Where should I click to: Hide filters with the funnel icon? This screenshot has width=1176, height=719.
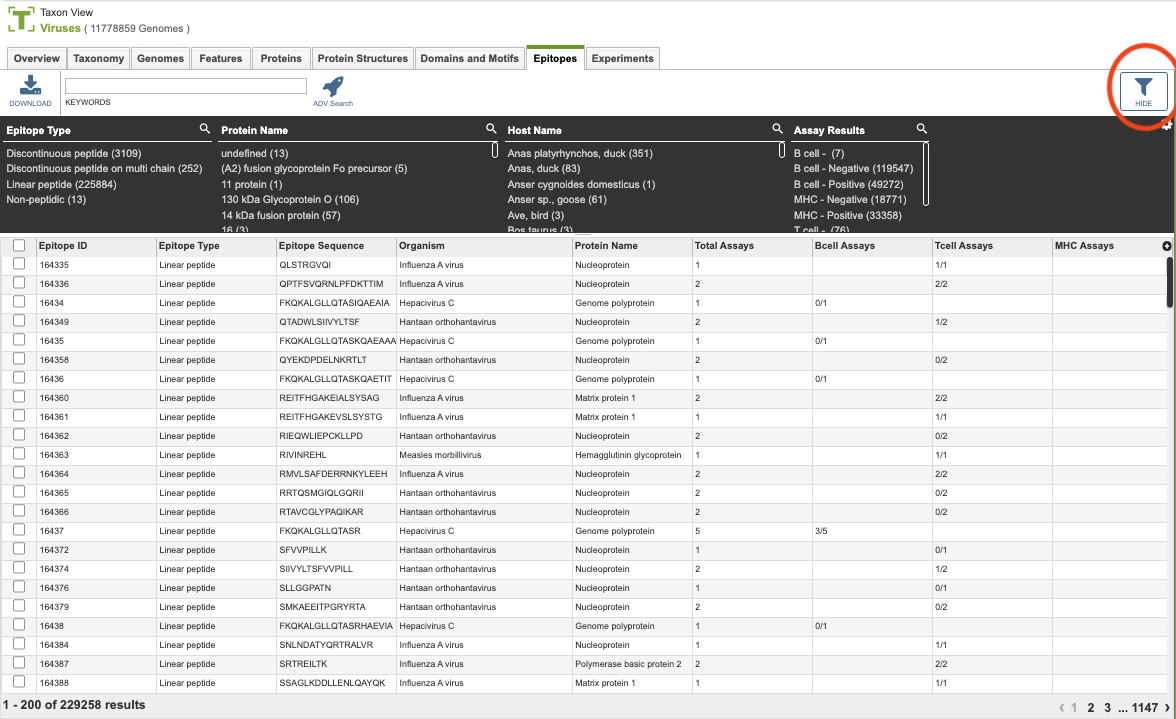[x=1143, y=91]
